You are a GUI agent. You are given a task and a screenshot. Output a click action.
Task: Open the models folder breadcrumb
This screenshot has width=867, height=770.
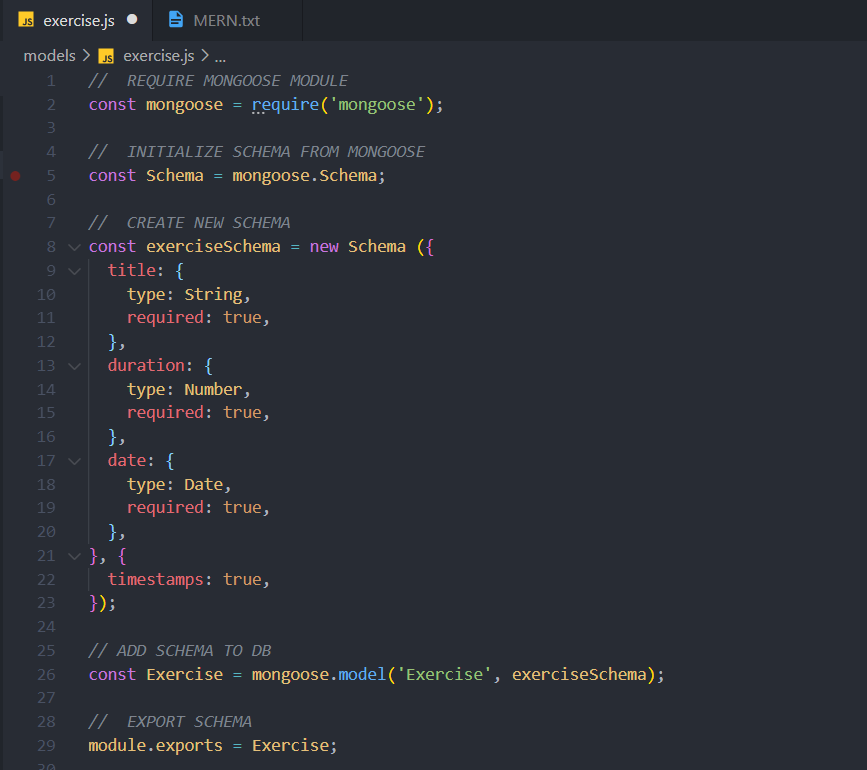tap(49, 57)
